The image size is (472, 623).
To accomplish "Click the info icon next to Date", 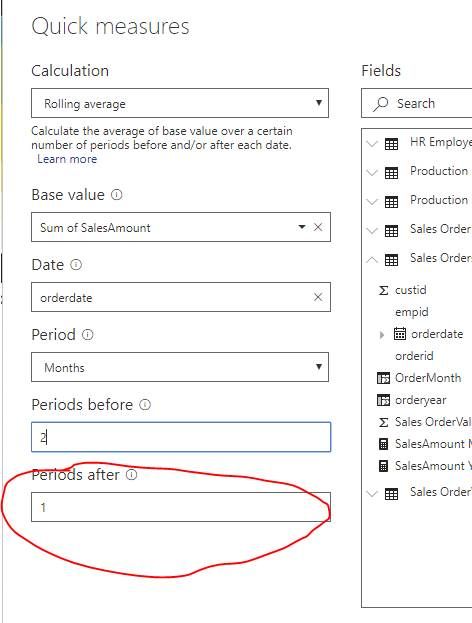I will [76, 265].
